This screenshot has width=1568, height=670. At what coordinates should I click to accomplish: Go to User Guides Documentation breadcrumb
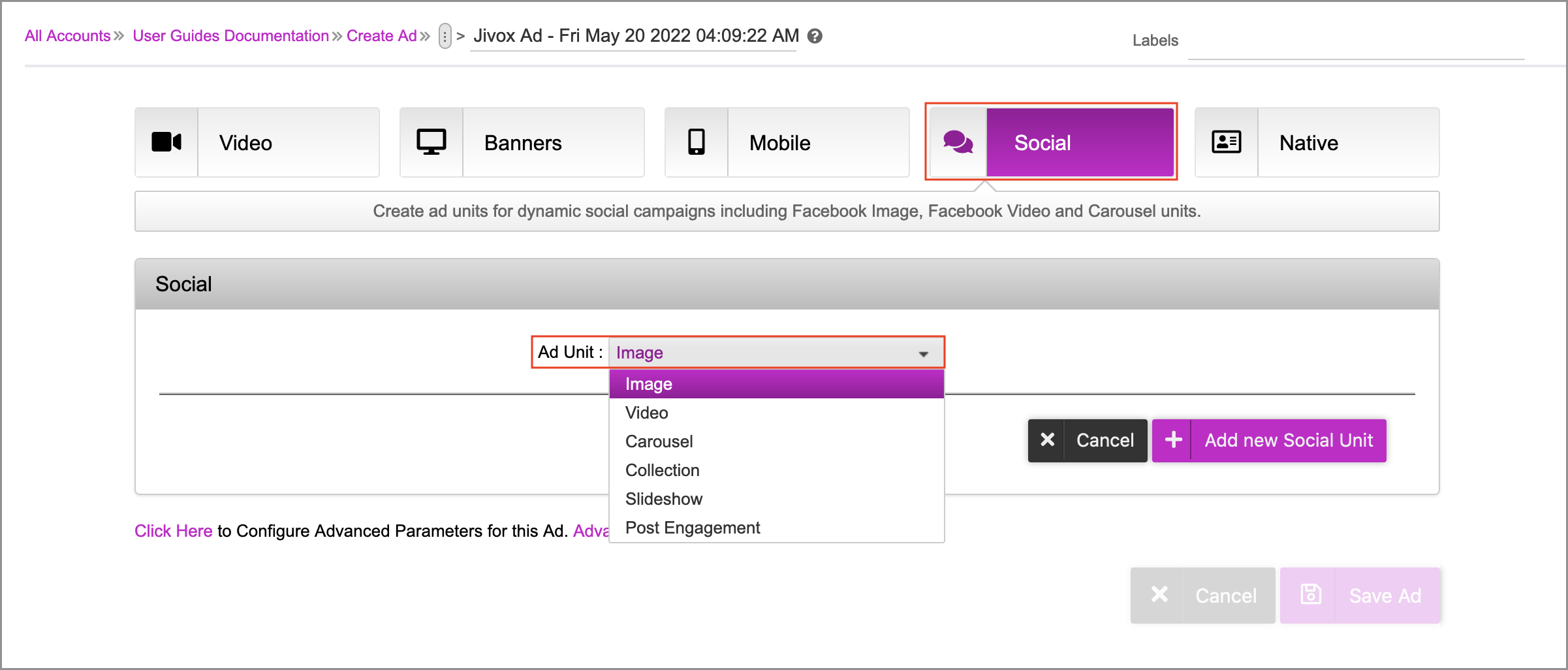point(230,36)
